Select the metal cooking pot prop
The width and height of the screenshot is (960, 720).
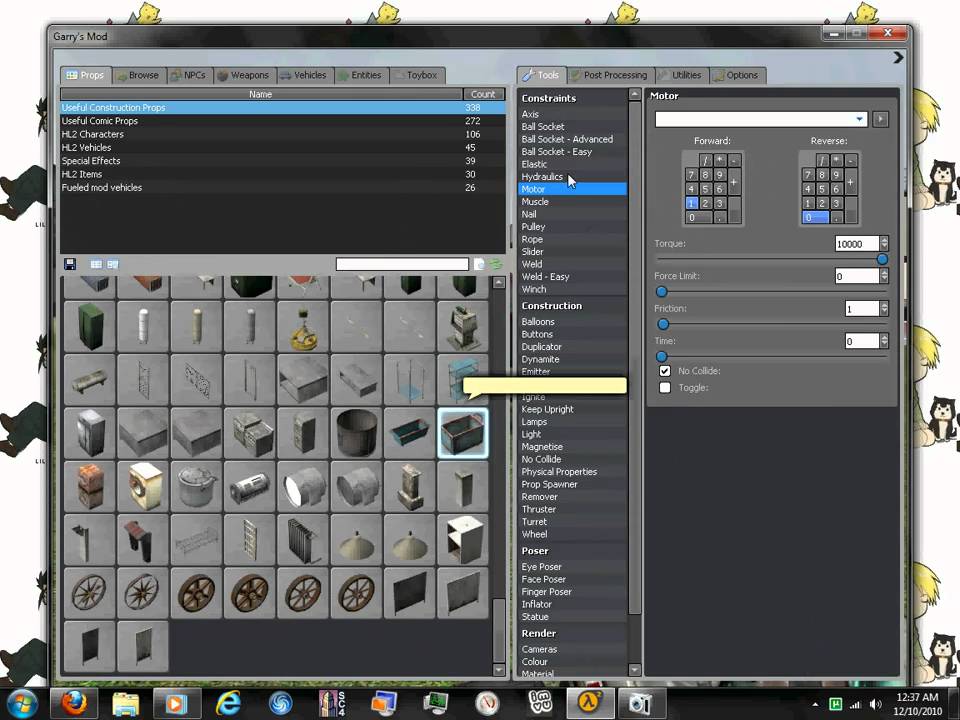pos(196,486)
